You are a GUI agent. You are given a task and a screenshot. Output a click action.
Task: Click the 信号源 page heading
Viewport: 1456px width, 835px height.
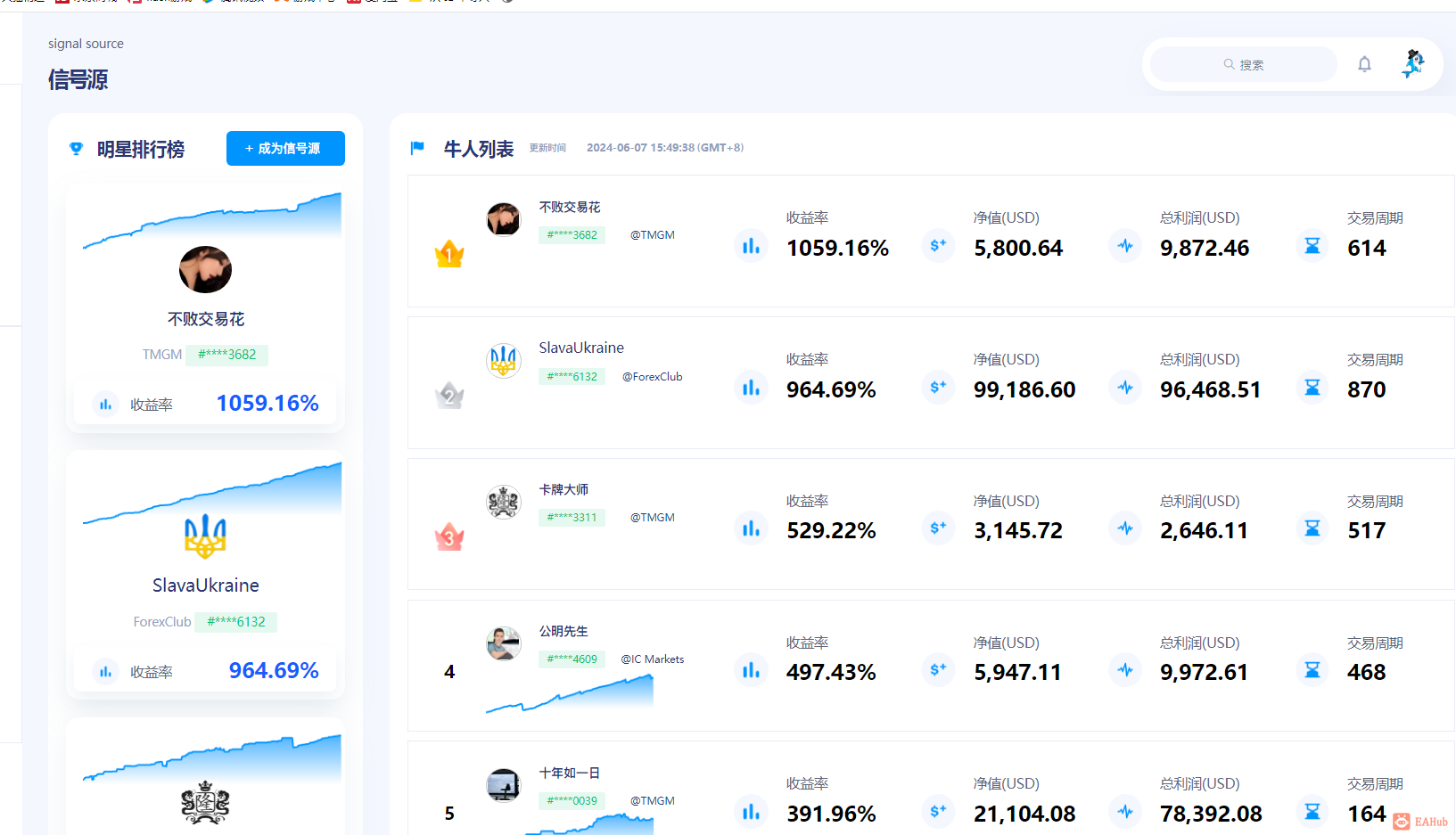pyautogui.click(x=78, y=80)
